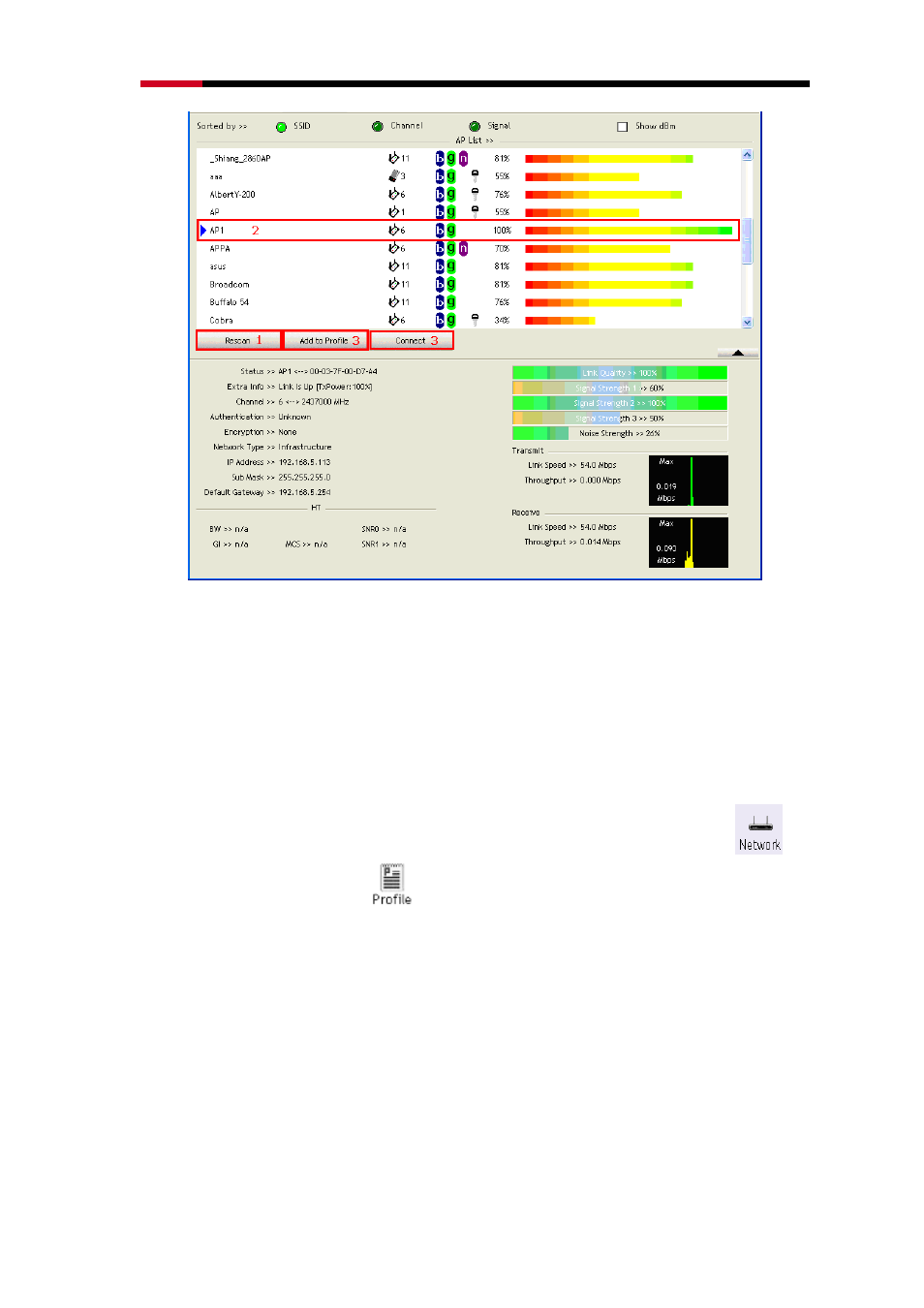Open the Profile page icon

coord(391,885)
